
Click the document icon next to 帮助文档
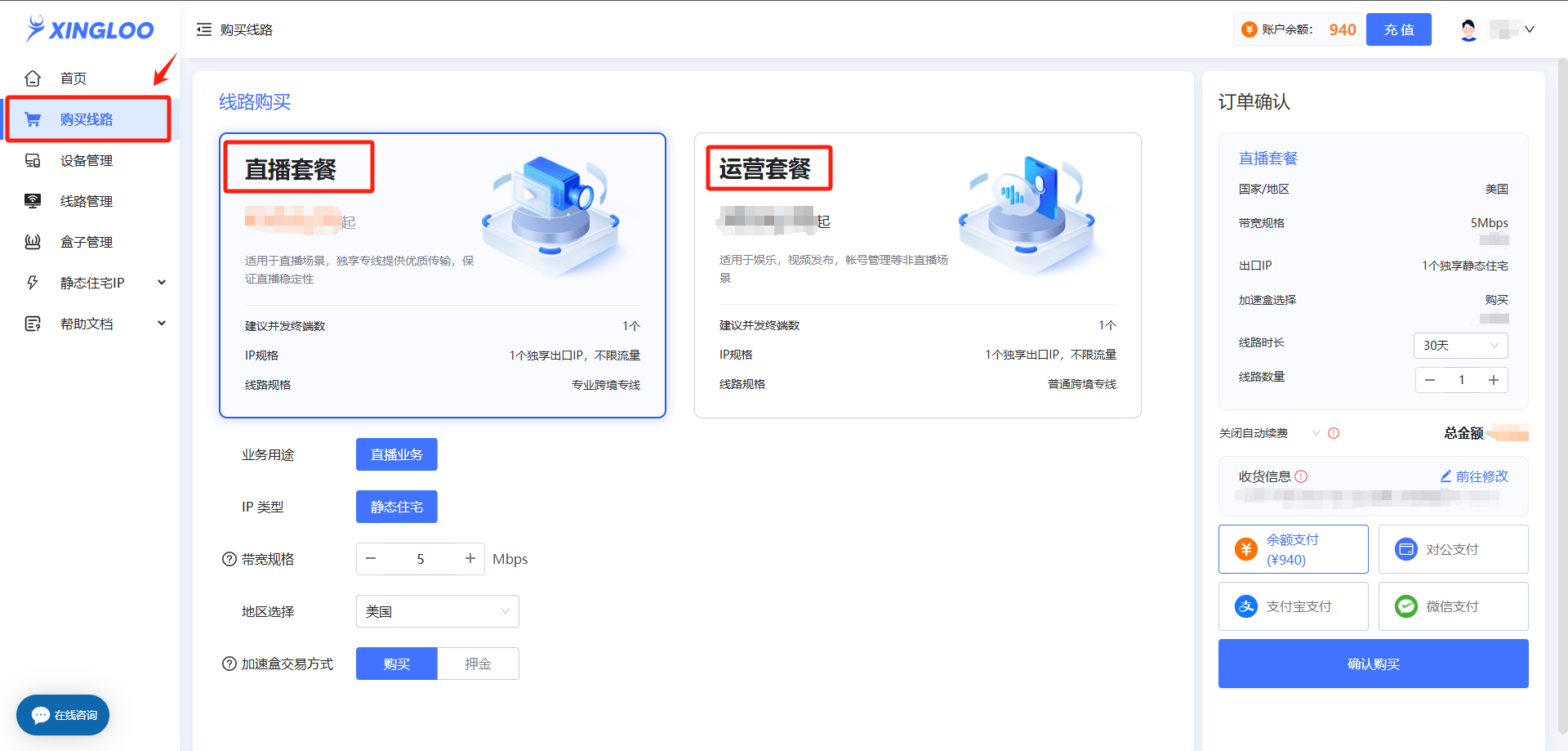[33, 324]
